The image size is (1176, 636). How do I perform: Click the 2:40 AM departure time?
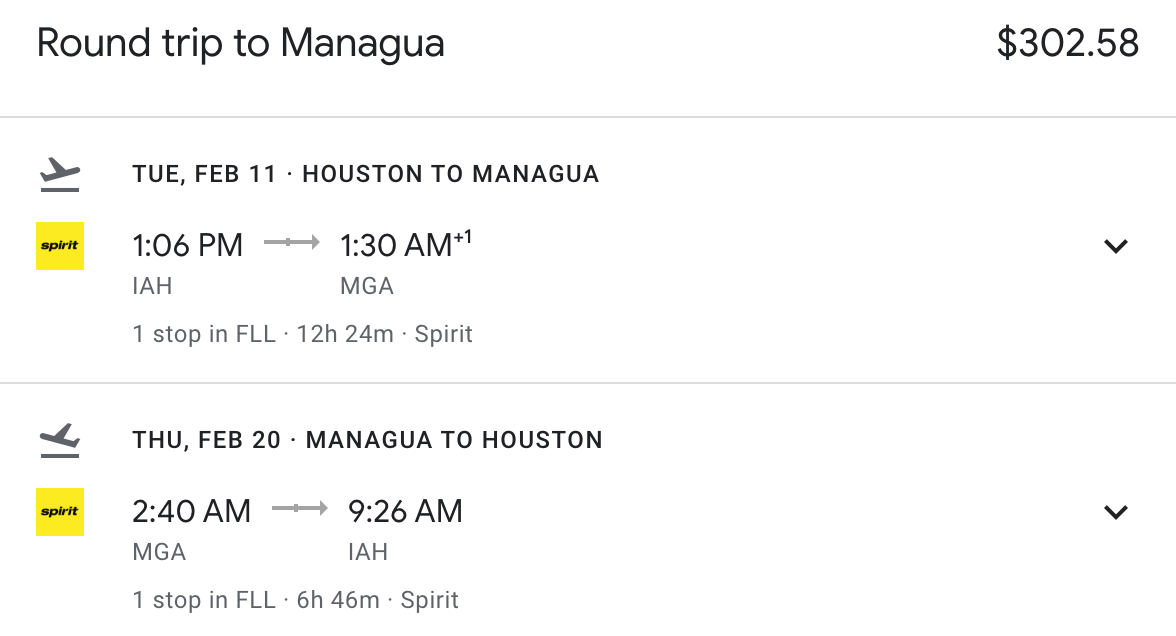pos(191,511)
